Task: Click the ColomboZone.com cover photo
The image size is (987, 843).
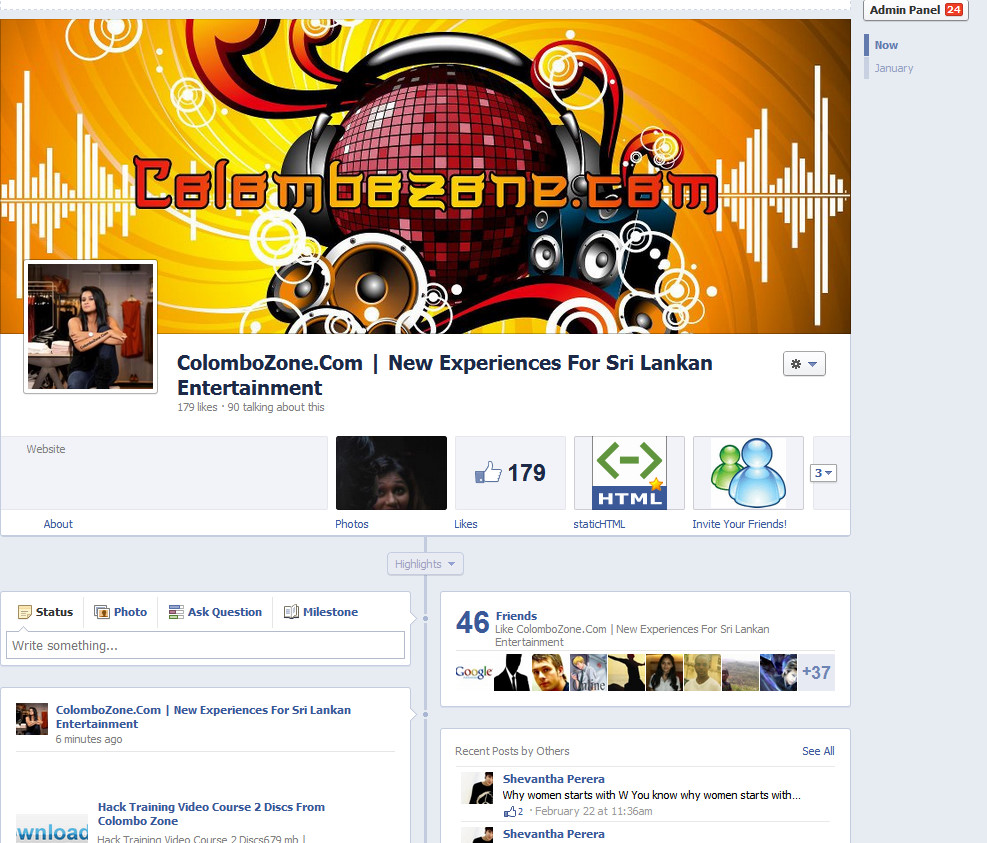Action: click(426, 176)
